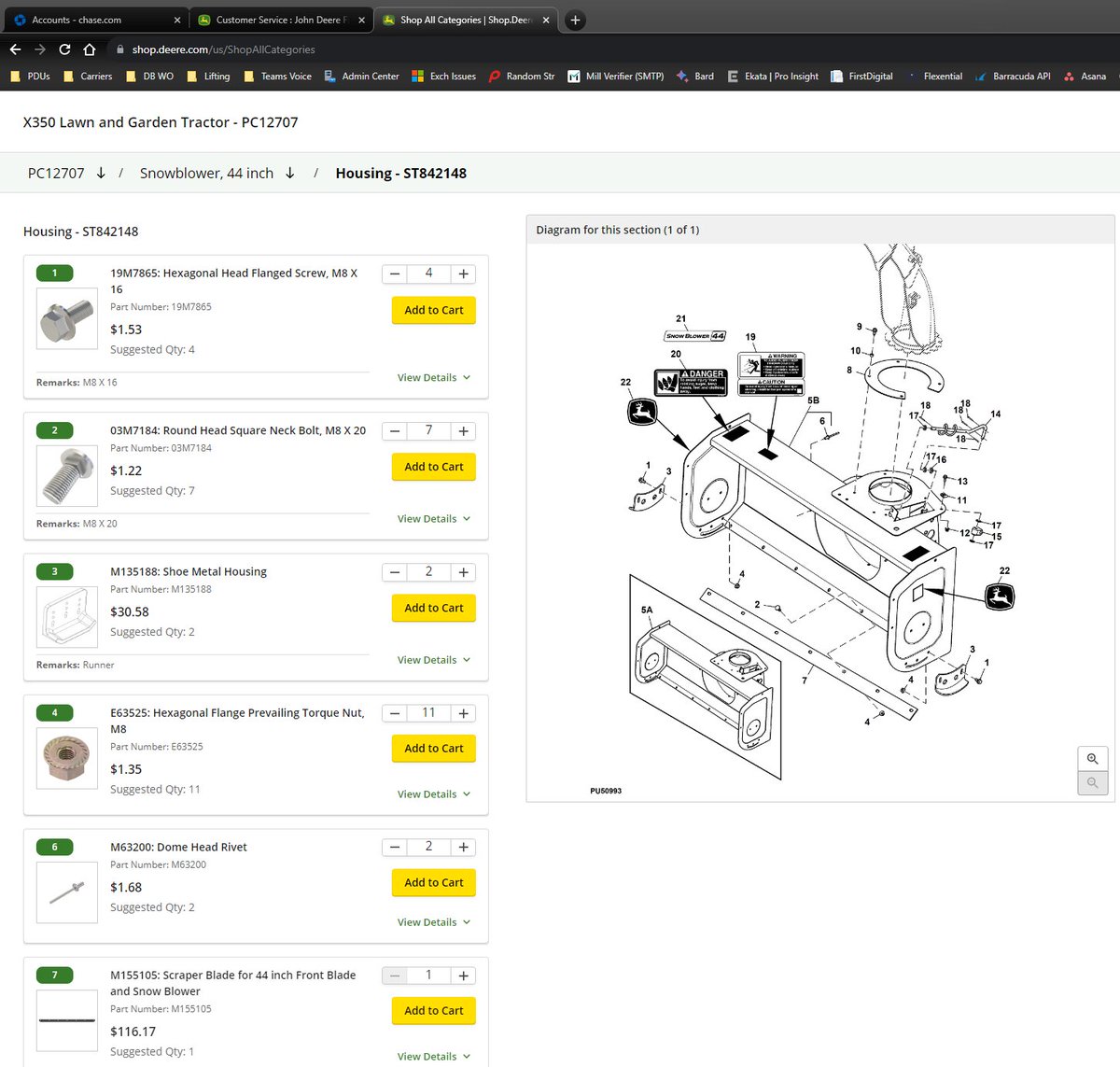The image size is (1120, 1067).
Task: Increase quantity of Dome Head Rivet
Action: click(463, 847)
